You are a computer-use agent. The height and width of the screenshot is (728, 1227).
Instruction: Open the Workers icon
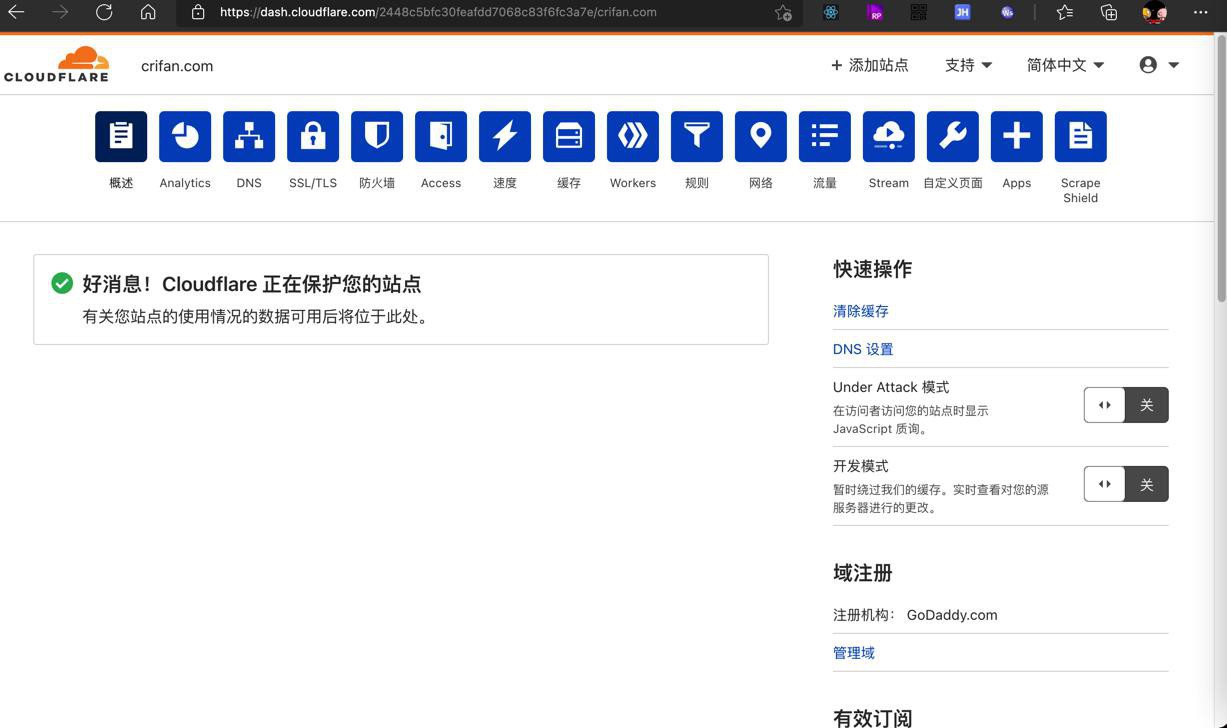pos(633,136)
